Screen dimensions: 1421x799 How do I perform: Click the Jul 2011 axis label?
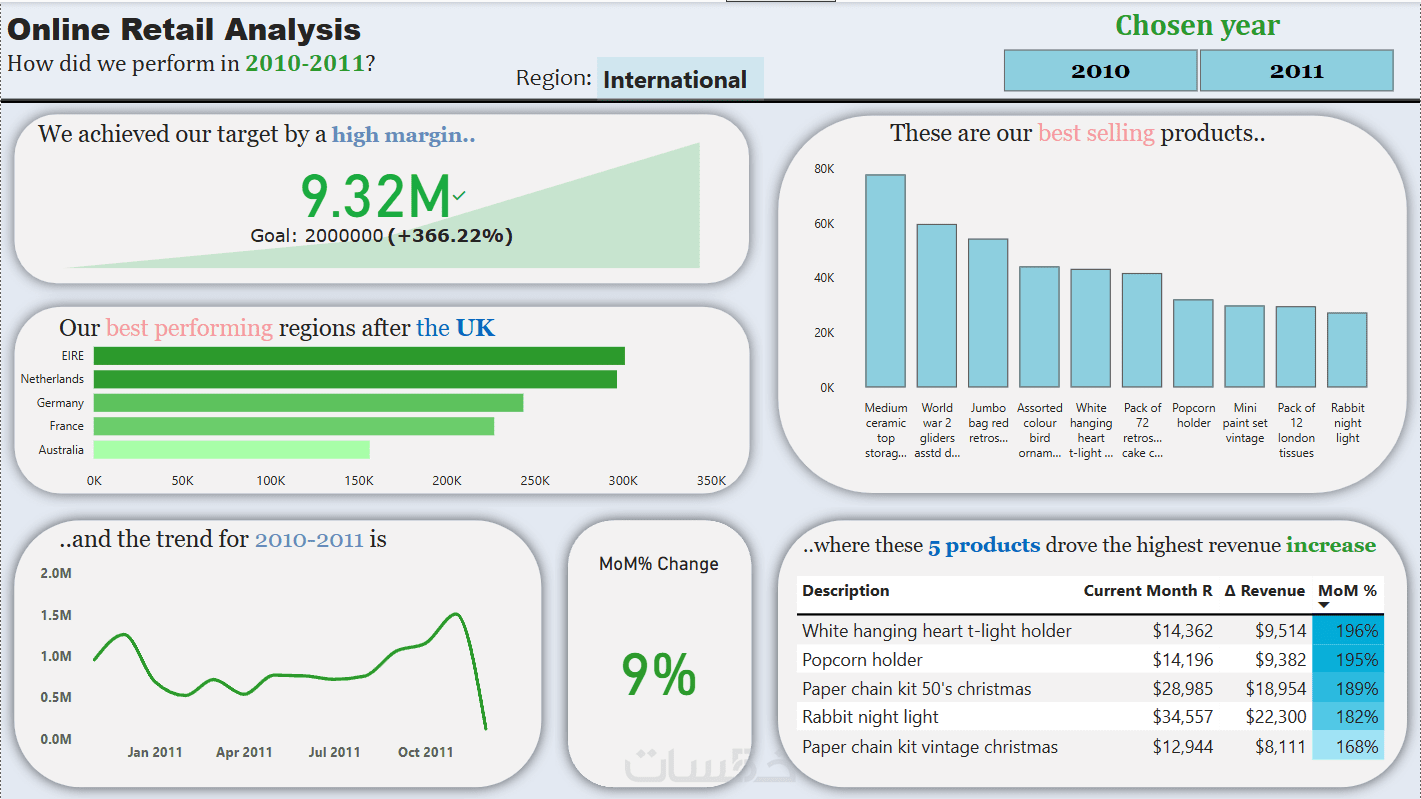click(334, 752)
